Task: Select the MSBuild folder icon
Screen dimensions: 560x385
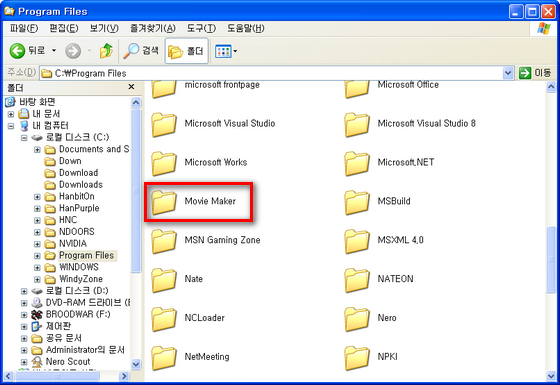Action: [357, 202]
